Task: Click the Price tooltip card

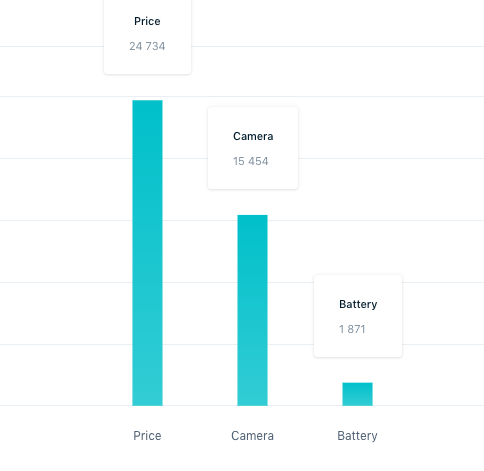Action: point(147,35)
